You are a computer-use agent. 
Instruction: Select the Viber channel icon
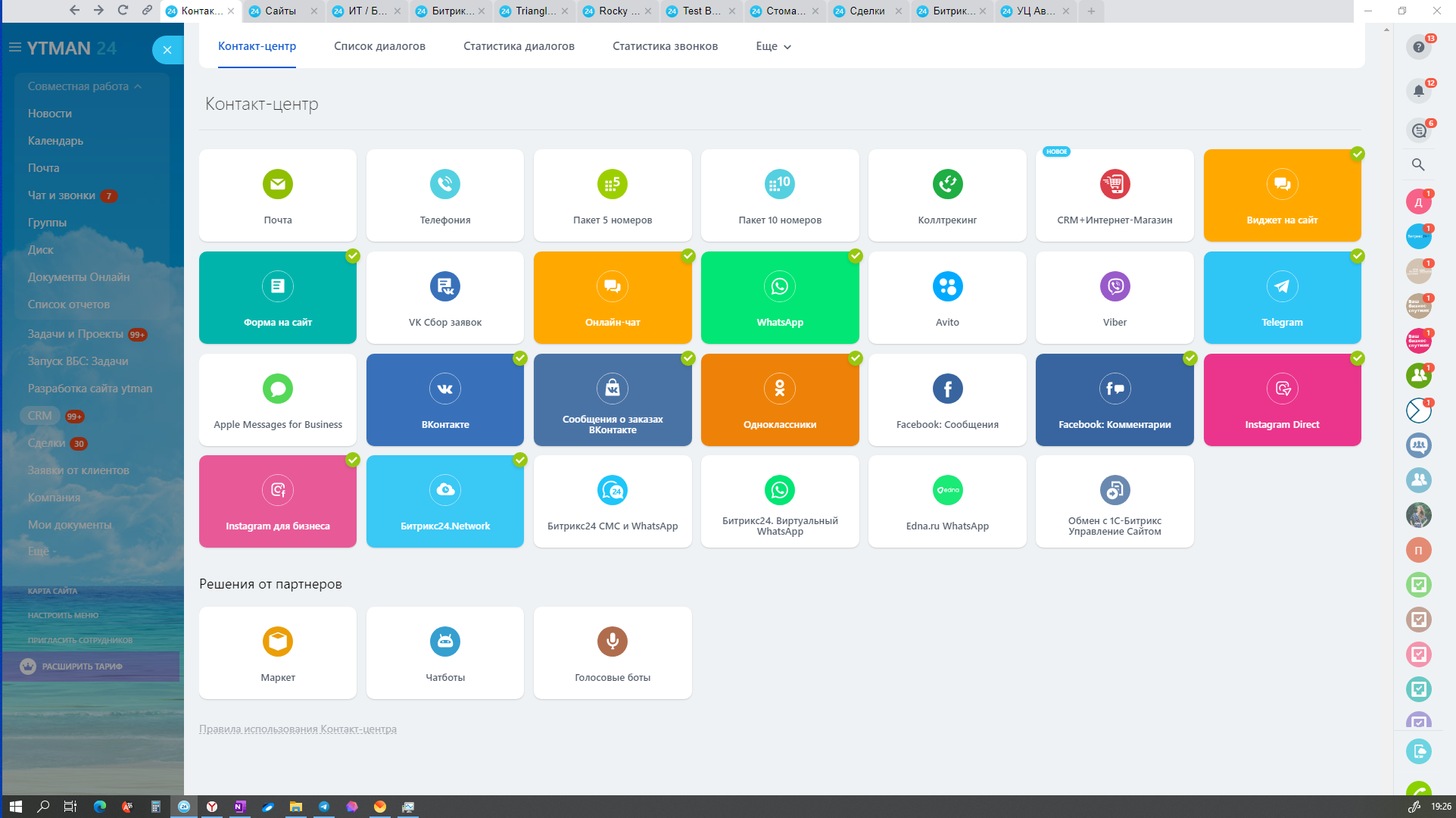tap(1115, 286)
